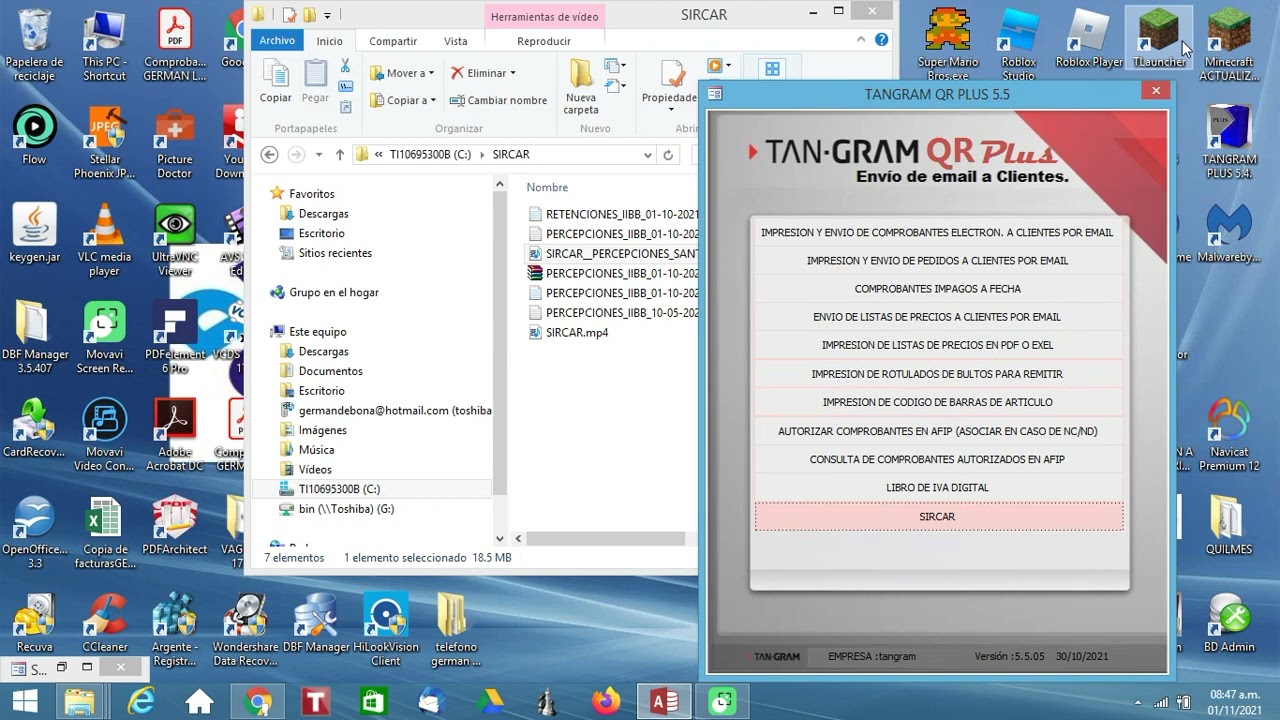Screen dimensions: 1280x720
Task: Select the TLauncher desktop icon
Action: (1159, 40)
